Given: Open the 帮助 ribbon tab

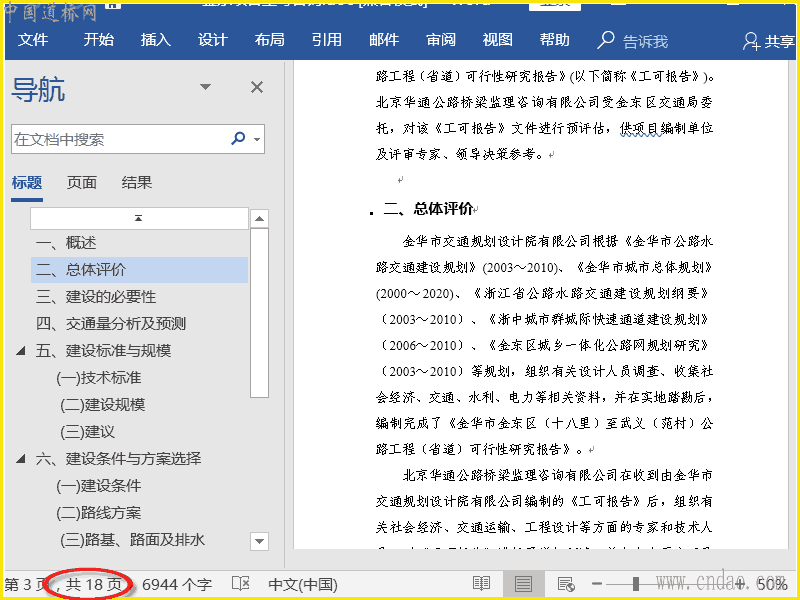Looking at the screenshot, I should pyautogui.click(x=555, y=40).
